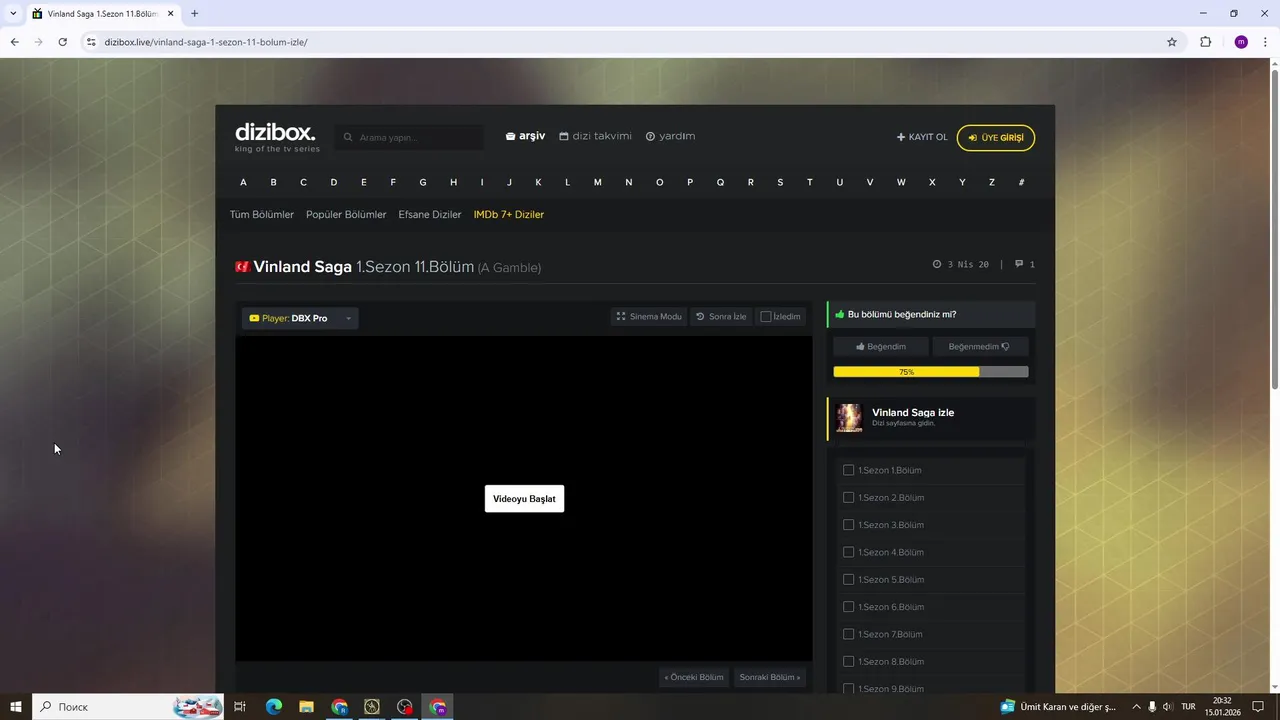Click the Vinland Saga title link

click(302, 267)
